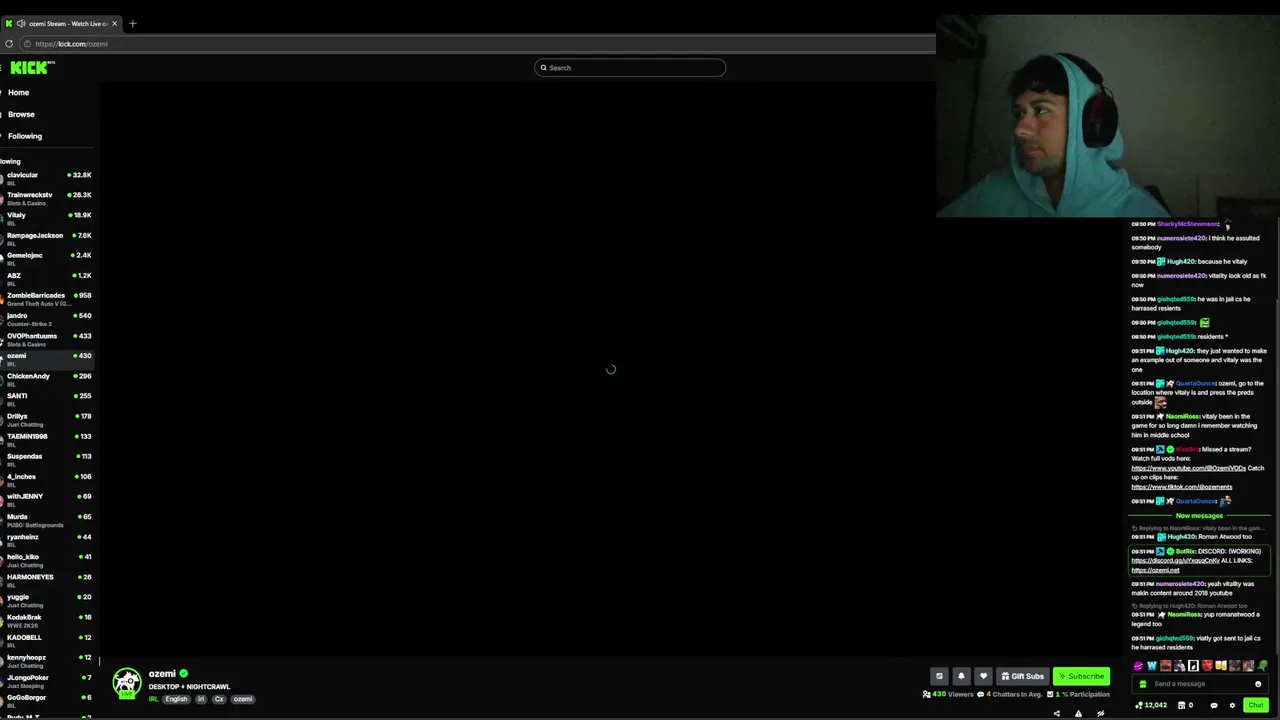Image resolution: width=1280 pixels, height=720 pixels.
Task: Click the kick.com/ozemi address bar
Action: [480, 43]
